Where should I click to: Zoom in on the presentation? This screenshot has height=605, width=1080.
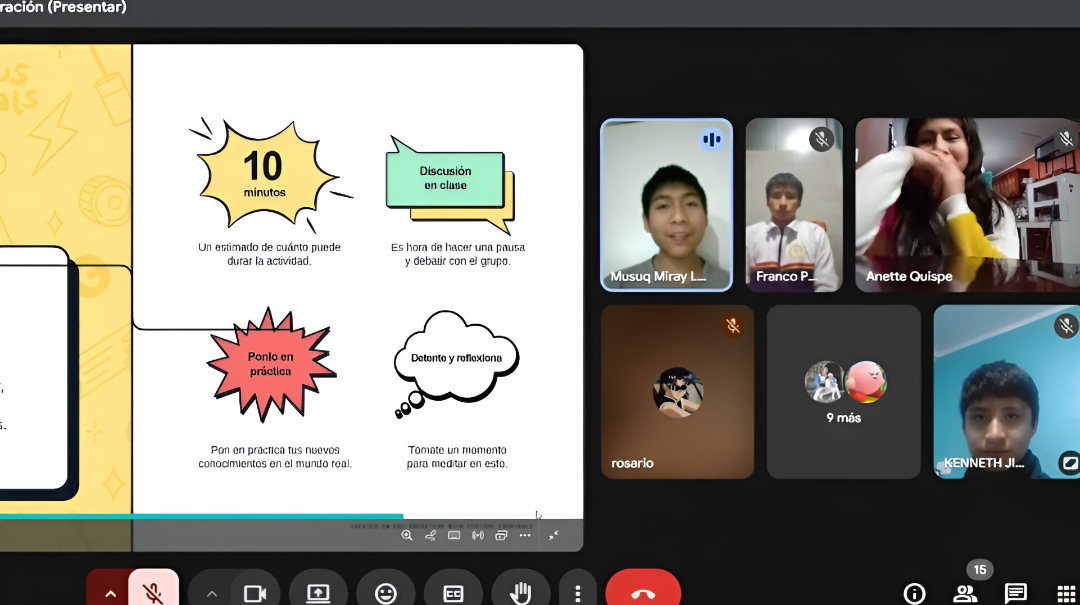(x=407, y=535)
